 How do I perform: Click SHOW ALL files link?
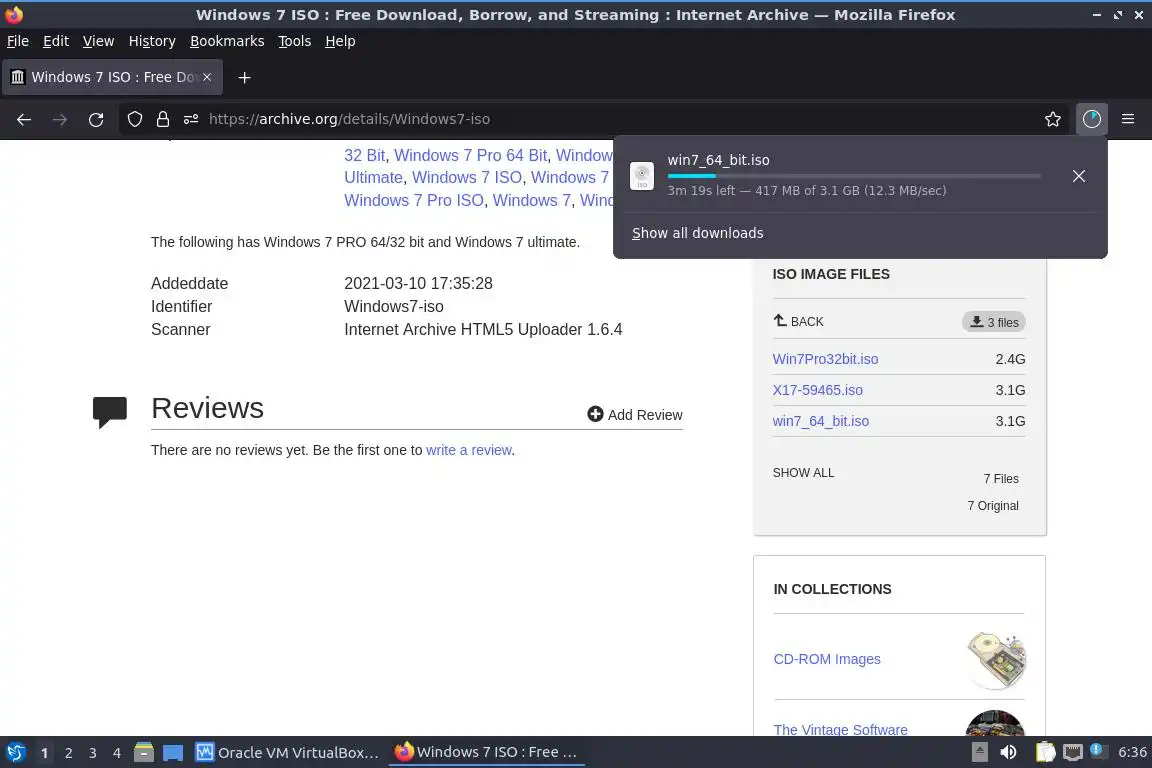click(x=803, y=473)
